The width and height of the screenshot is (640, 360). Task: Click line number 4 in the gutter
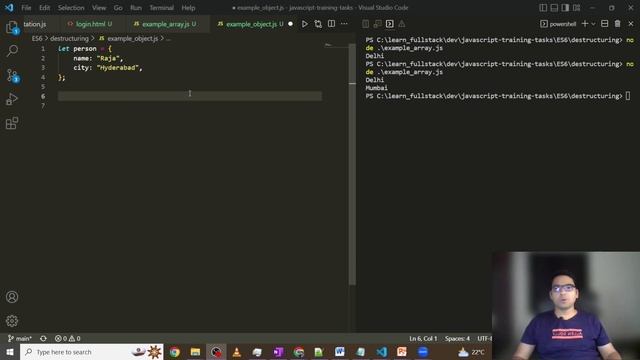(43, 77)
